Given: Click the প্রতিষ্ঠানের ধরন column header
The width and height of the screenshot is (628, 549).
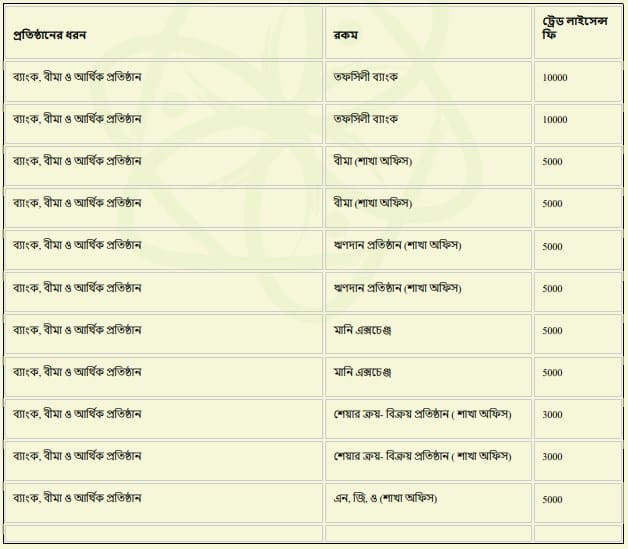Looking at the screenshot, I should coord(50,35).
